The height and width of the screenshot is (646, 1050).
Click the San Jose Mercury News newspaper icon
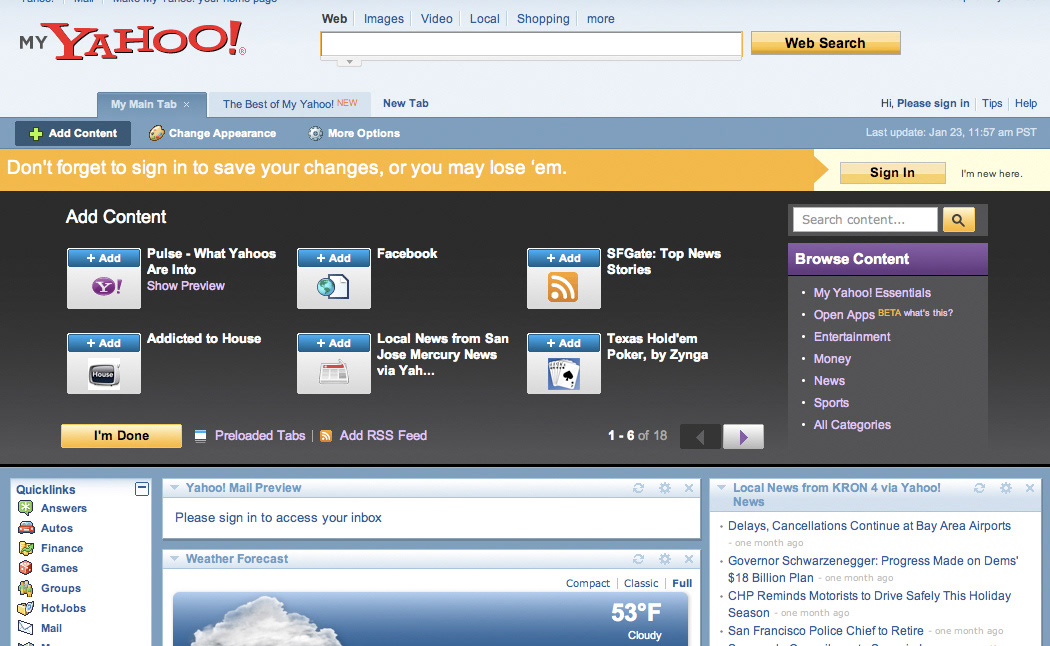point(334,372)
